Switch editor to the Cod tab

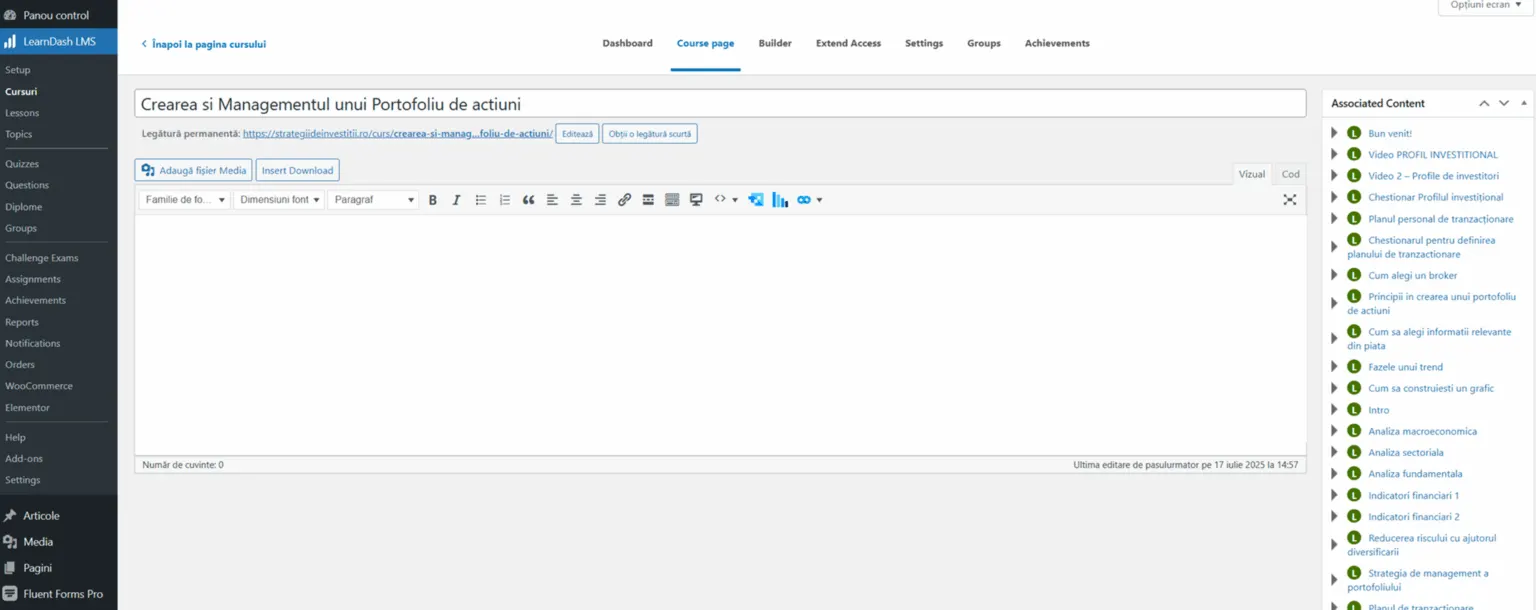tap(1291, 174)
